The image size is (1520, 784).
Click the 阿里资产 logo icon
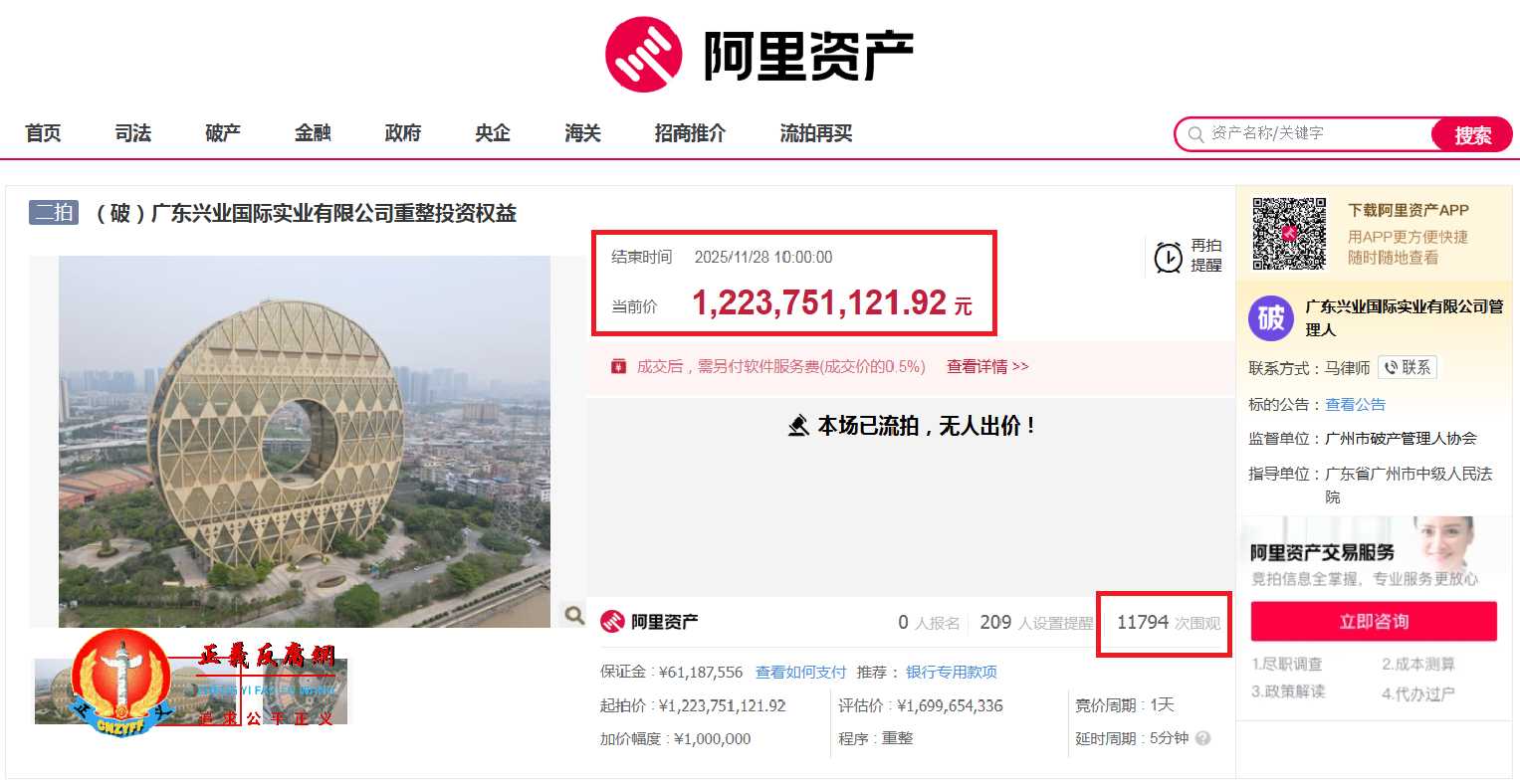point(643,54)
